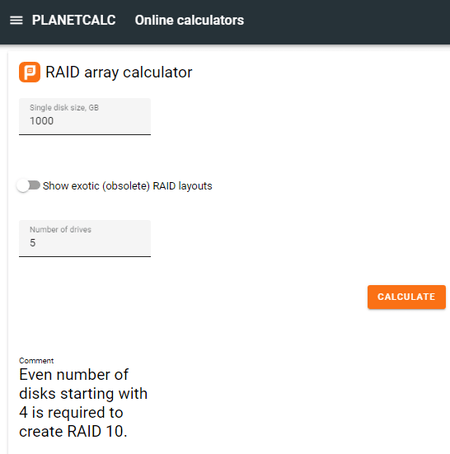
Task: Enable Show exotic RAID layouts switch
Action: coord(29,185)
